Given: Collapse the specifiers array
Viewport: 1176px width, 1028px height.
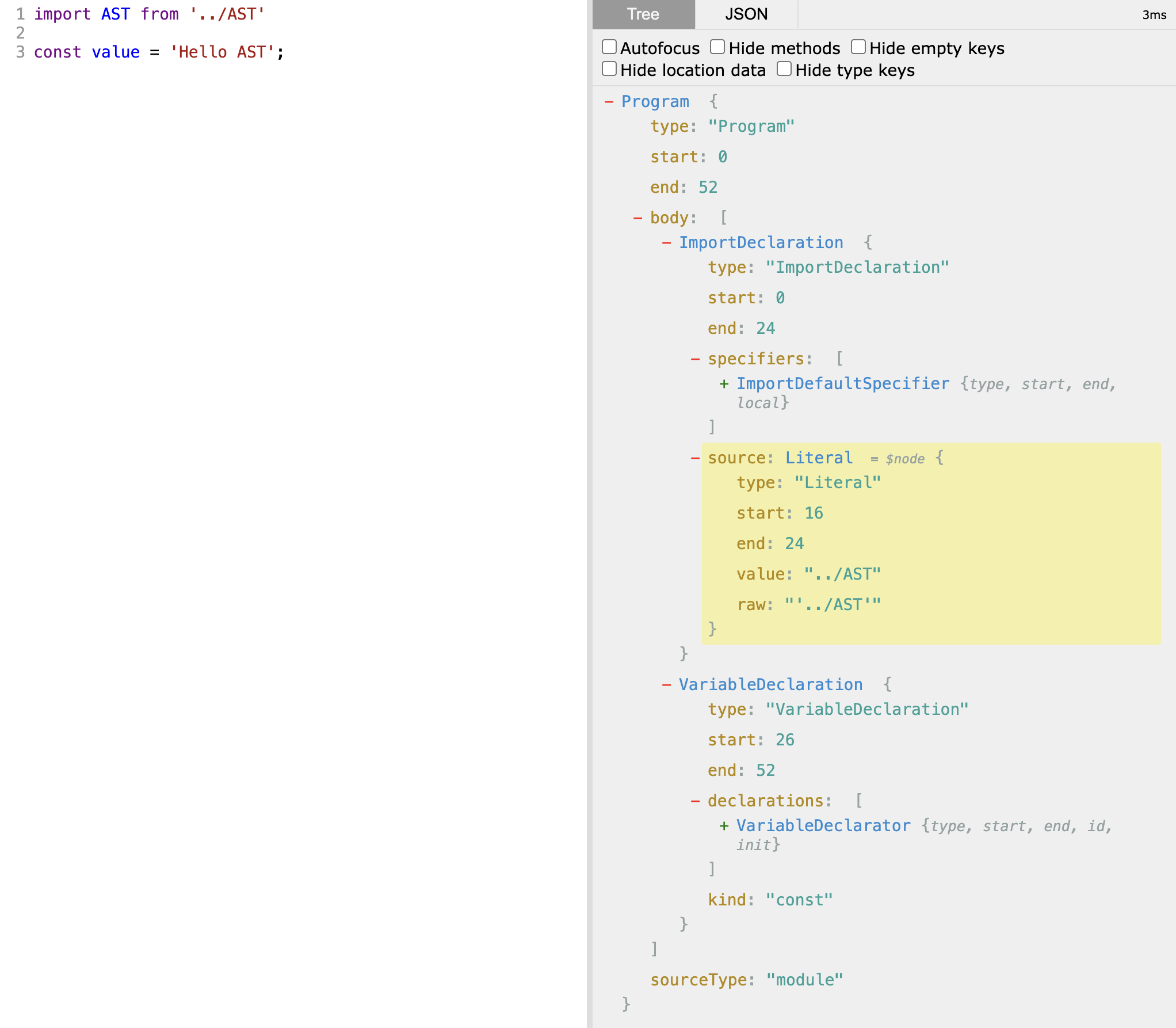Looking at the screenshot, I should tap(695, 359).
